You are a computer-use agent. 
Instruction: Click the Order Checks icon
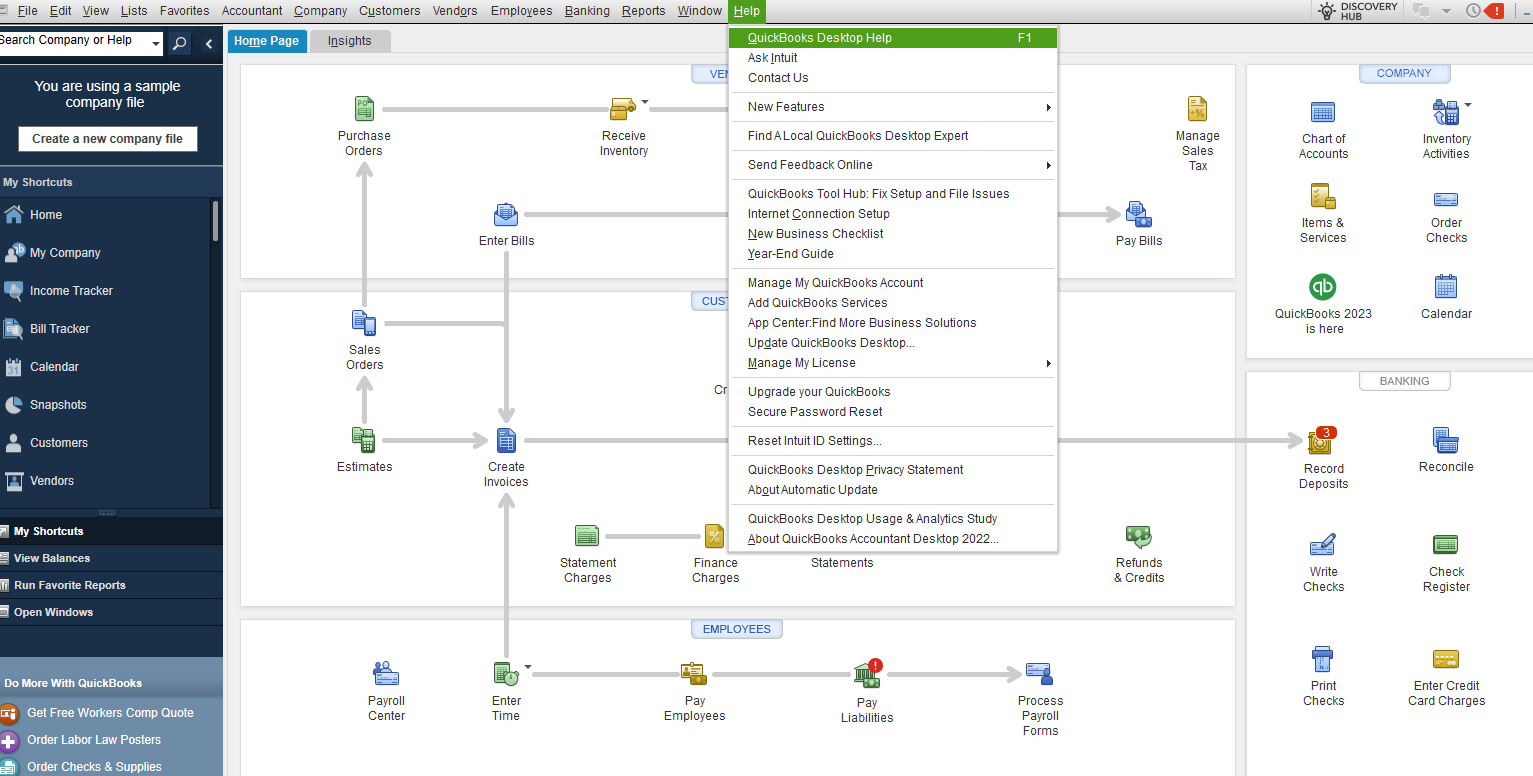[x=1446, y=199]
